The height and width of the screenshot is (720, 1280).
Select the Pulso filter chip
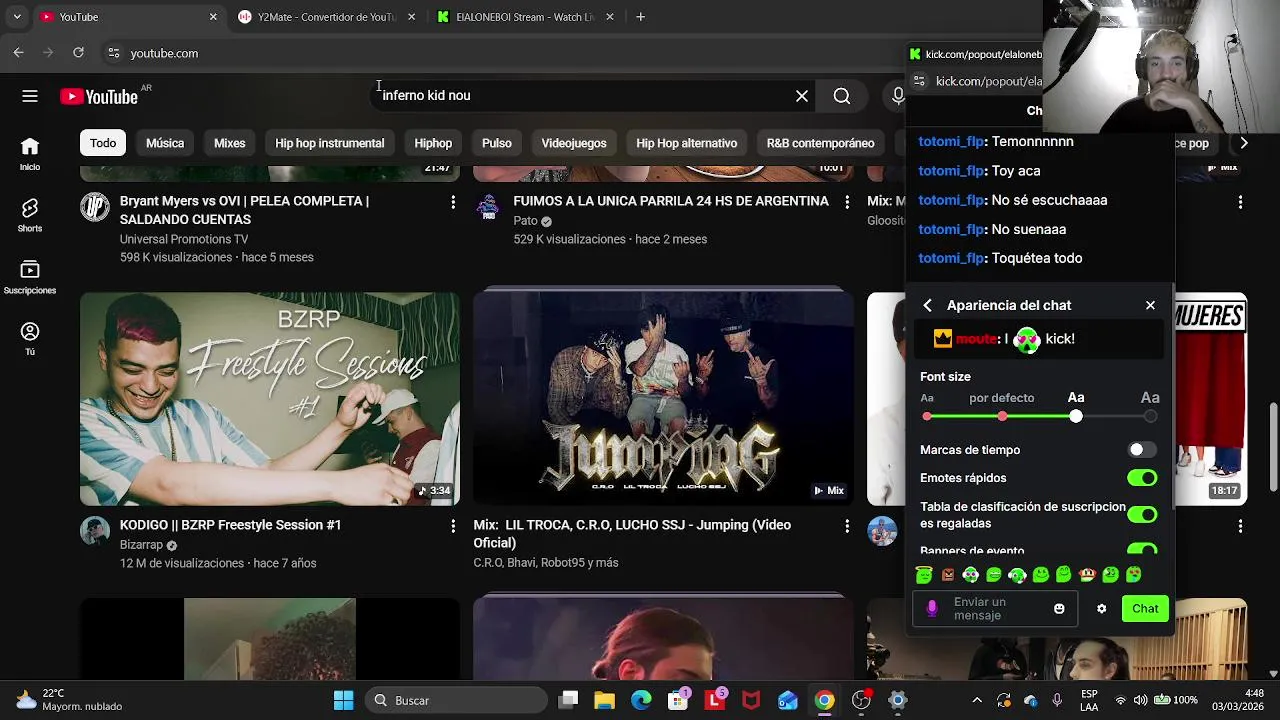point(497,143)
